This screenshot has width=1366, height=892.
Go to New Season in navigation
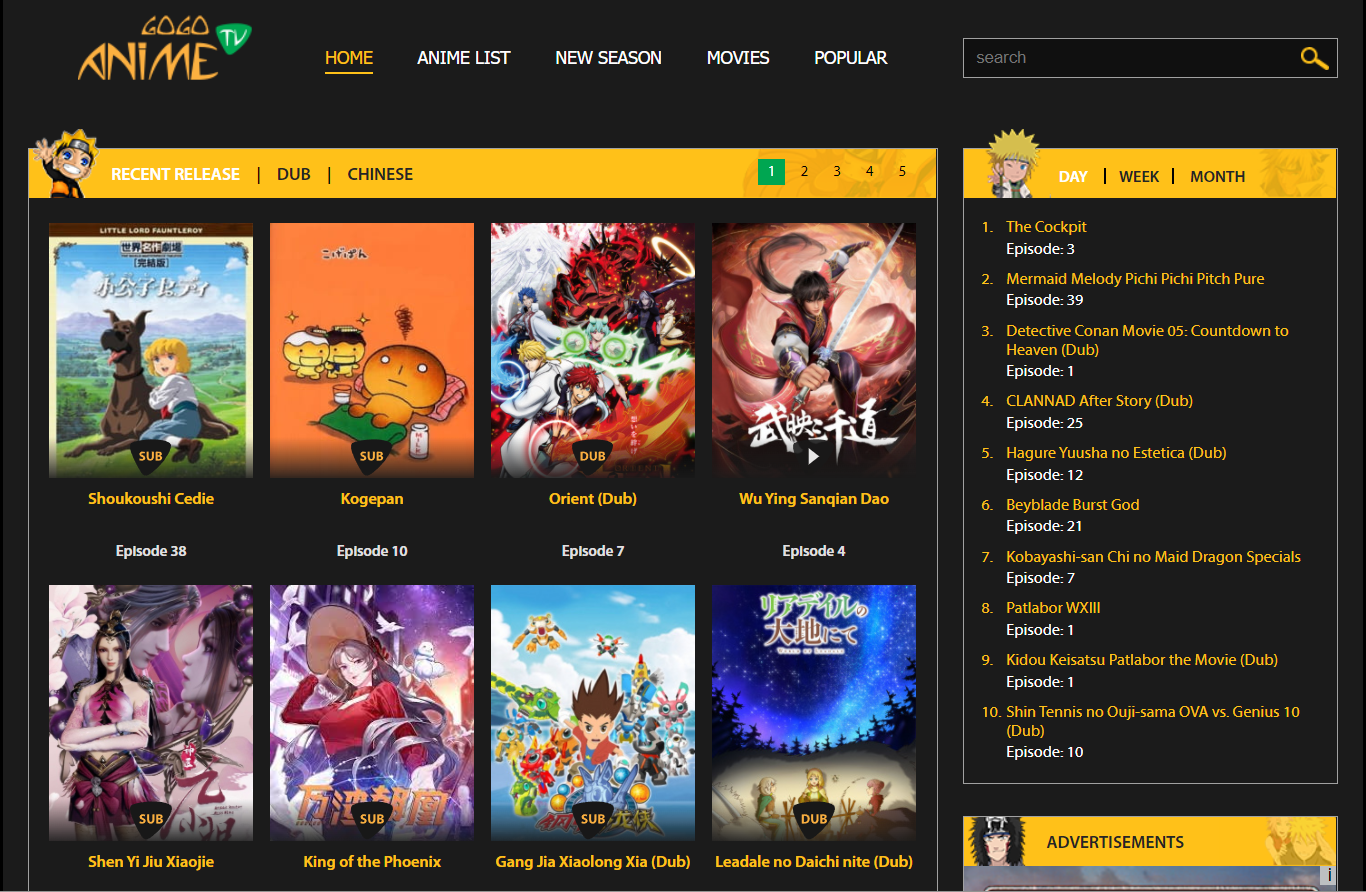tap(608, 58)
